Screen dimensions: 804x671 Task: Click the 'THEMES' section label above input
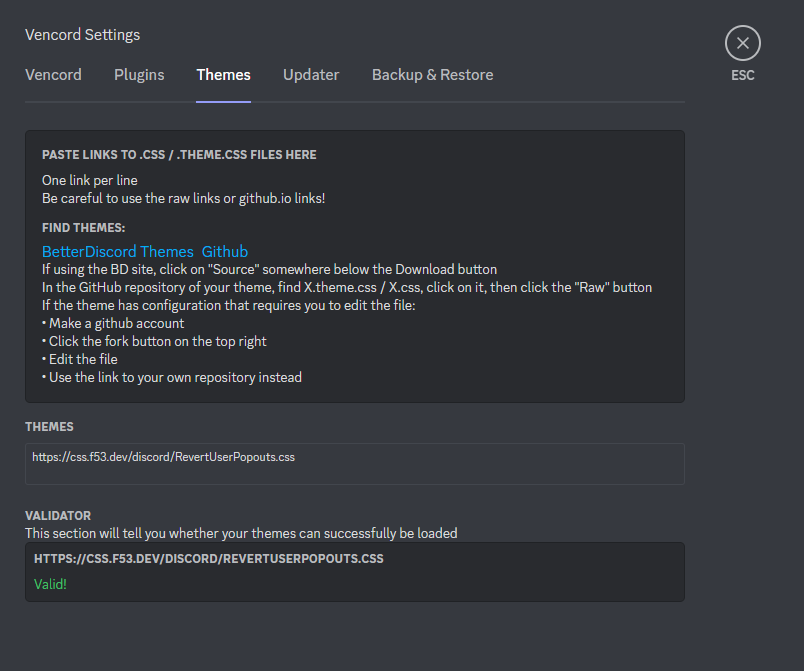(x=49, y=427)
